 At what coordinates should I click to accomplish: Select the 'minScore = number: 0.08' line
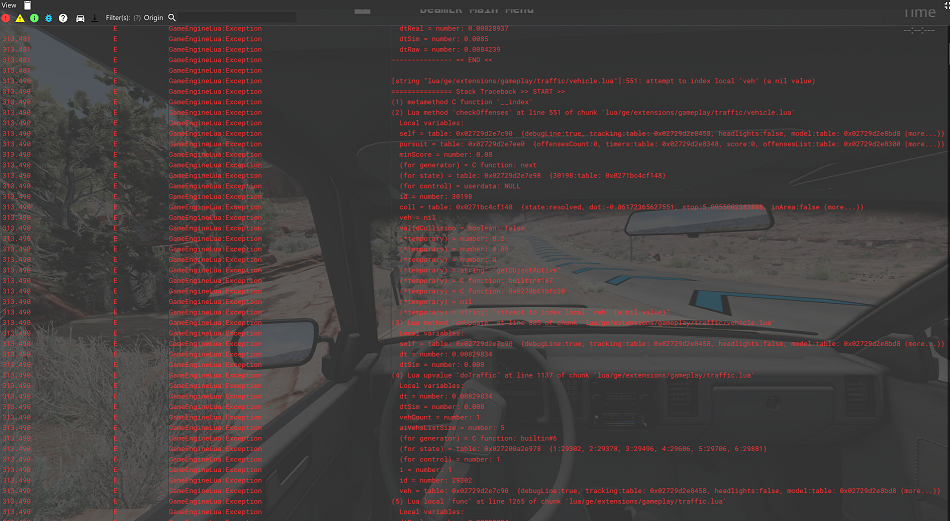(x=446, y=154)
